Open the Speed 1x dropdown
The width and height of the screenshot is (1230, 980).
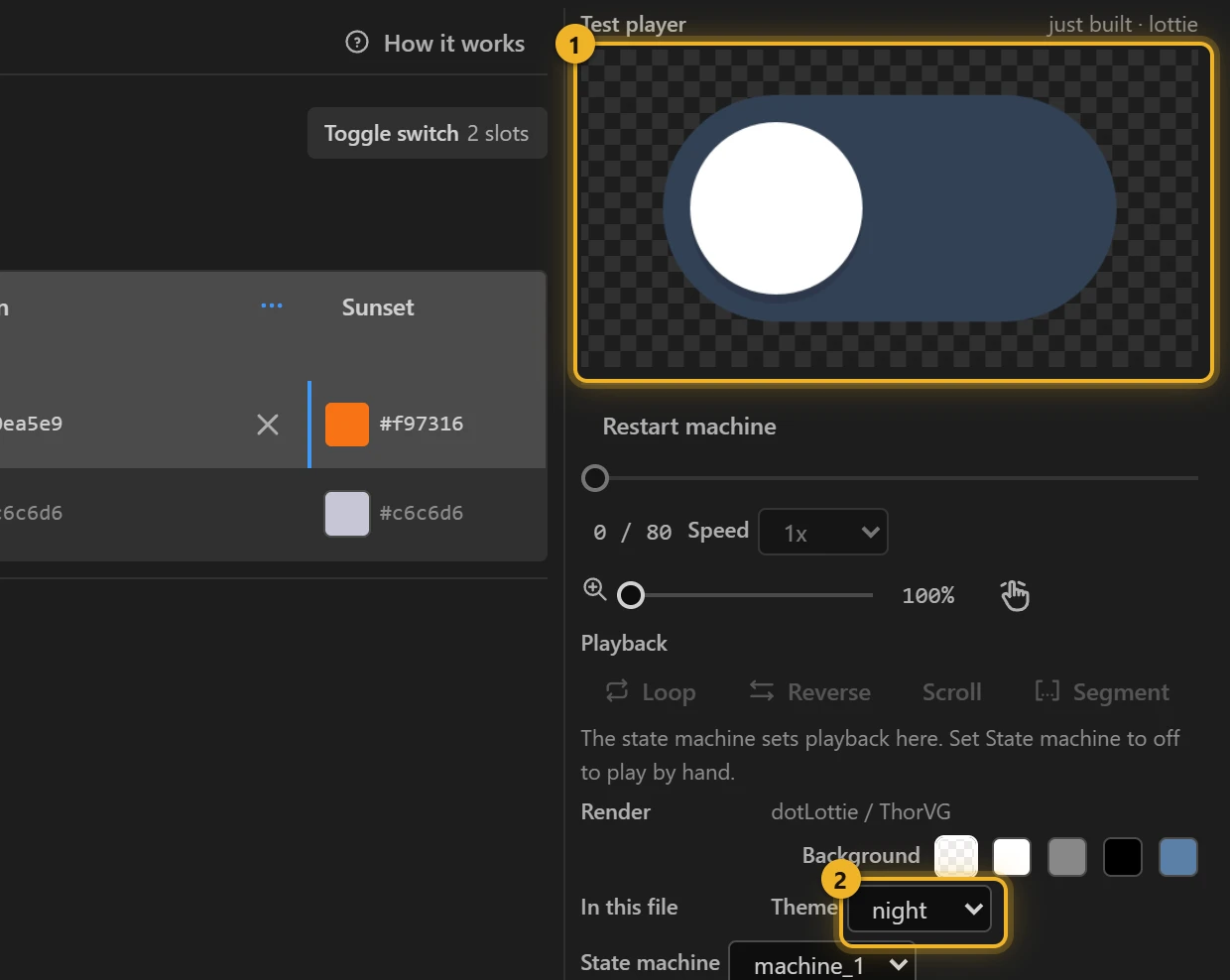point(823,533)
